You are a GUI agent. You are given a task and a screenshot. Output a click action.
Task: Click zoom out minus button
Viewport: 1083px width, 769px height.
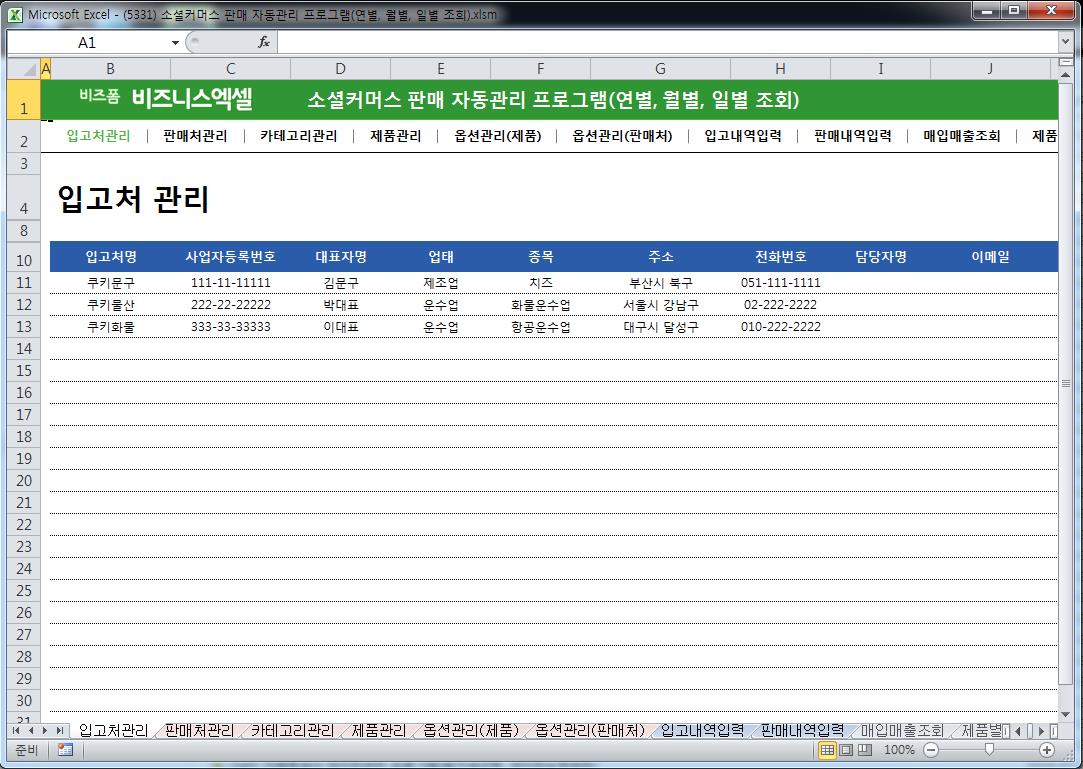tap(931, 750)
